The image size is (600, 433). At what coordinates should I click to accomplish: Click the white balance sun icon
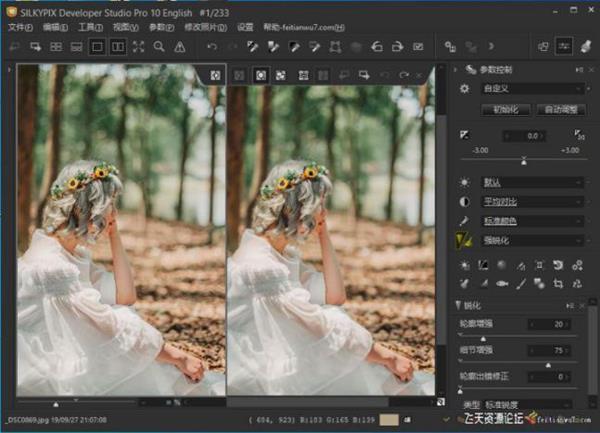pyautogui.click(x=463, y=183)
